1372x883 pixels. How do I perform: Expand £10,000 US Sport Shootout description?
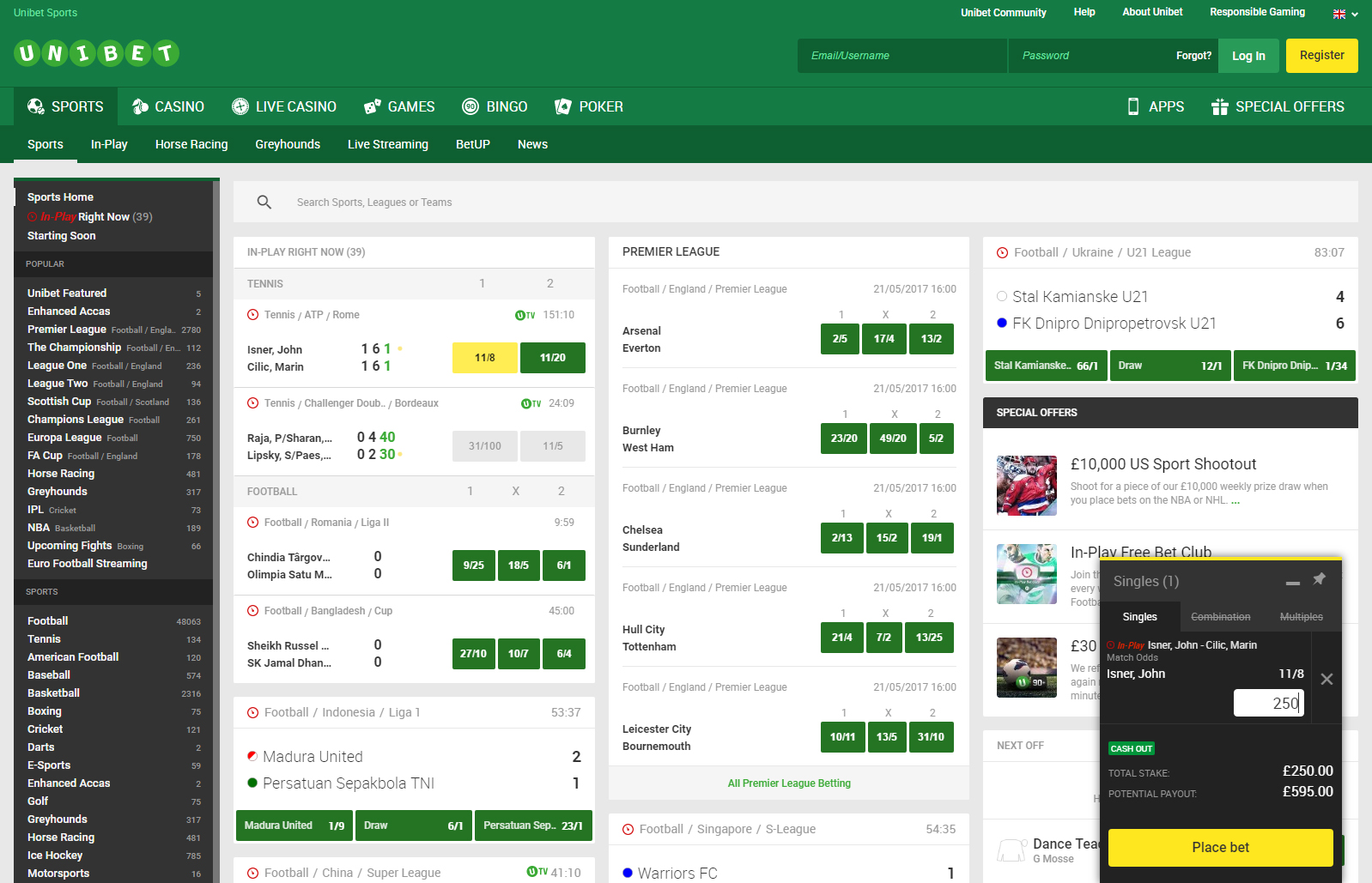(1235, 501)
